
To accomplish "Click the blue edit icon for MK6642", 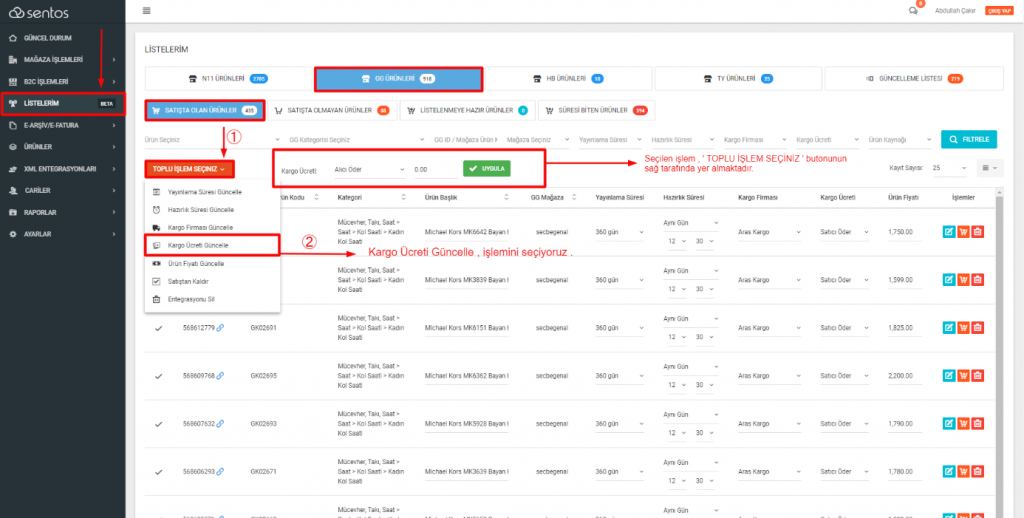I will coord(948,232).
